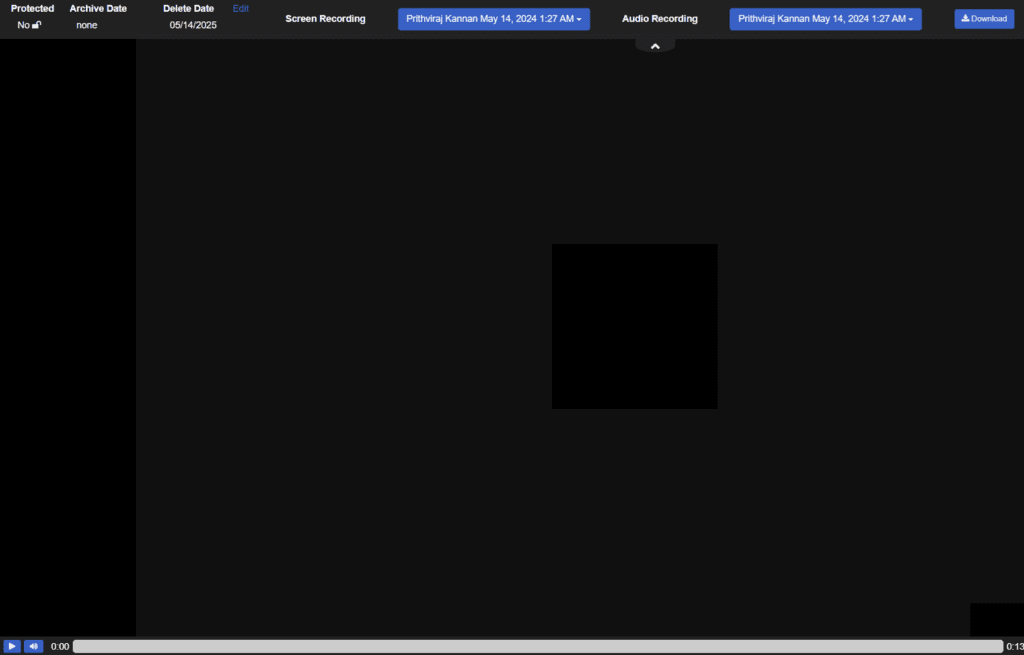Screen dimensions: 1024x655
Task: Select the Audio Recording label
Action: [x=659, y=18]
